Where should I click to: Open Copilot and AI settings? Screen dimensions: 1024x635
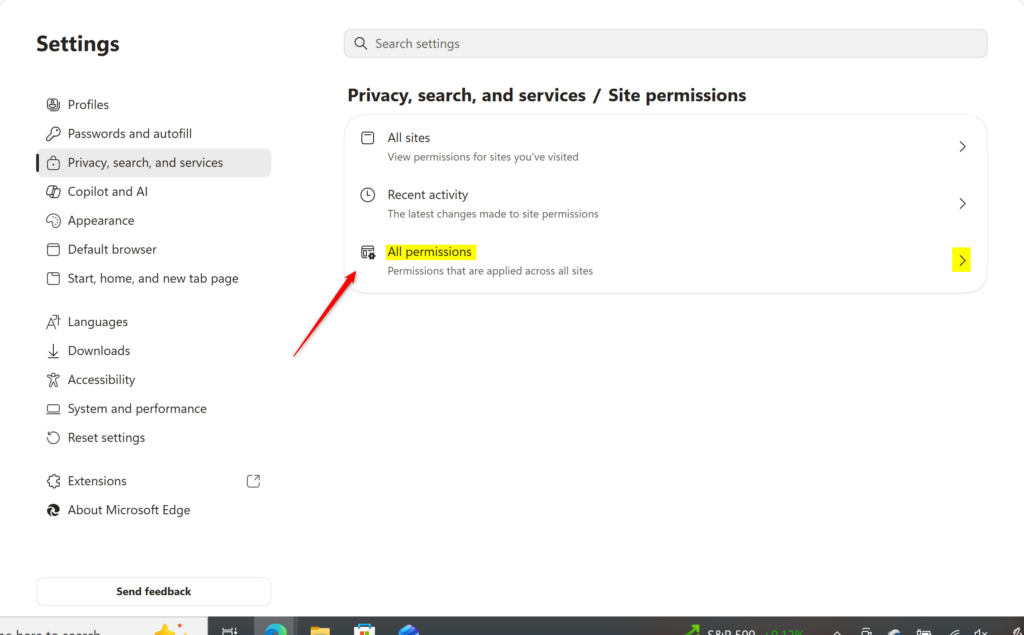pyautogui.click(x=153, y=191)
